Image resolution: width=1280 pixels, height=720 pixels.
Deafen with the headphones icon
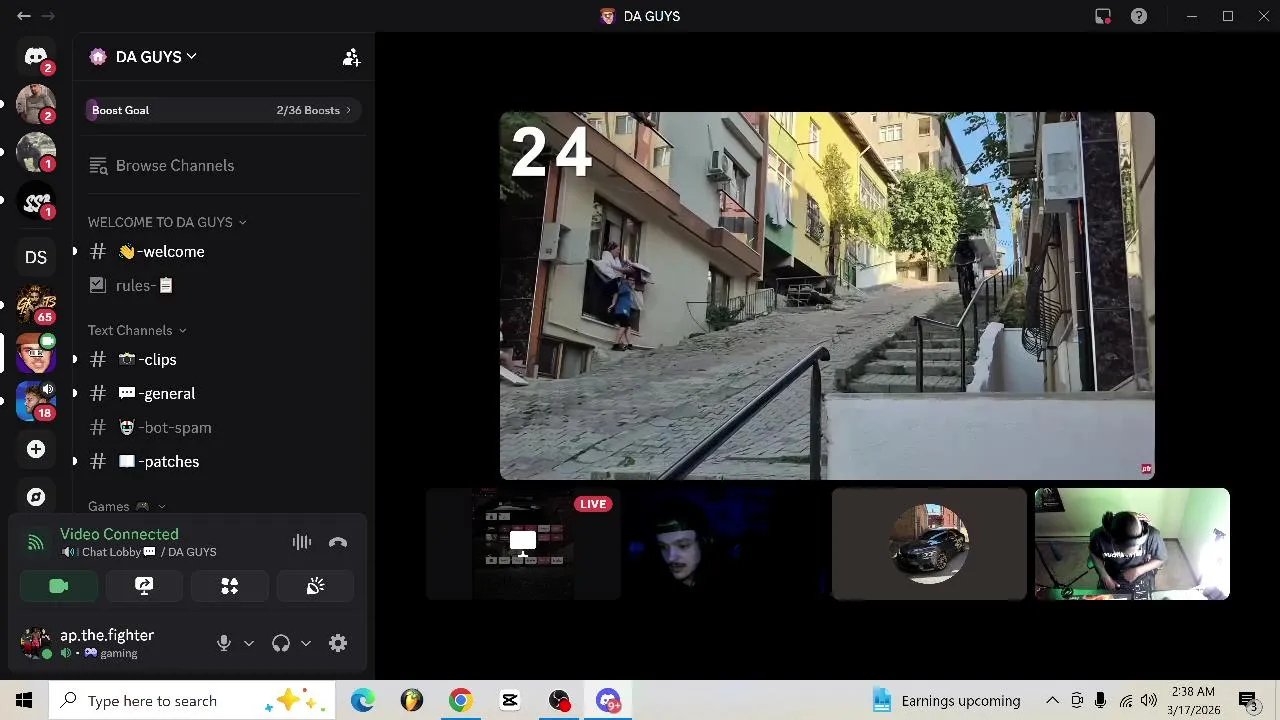[x=281, y=643]
